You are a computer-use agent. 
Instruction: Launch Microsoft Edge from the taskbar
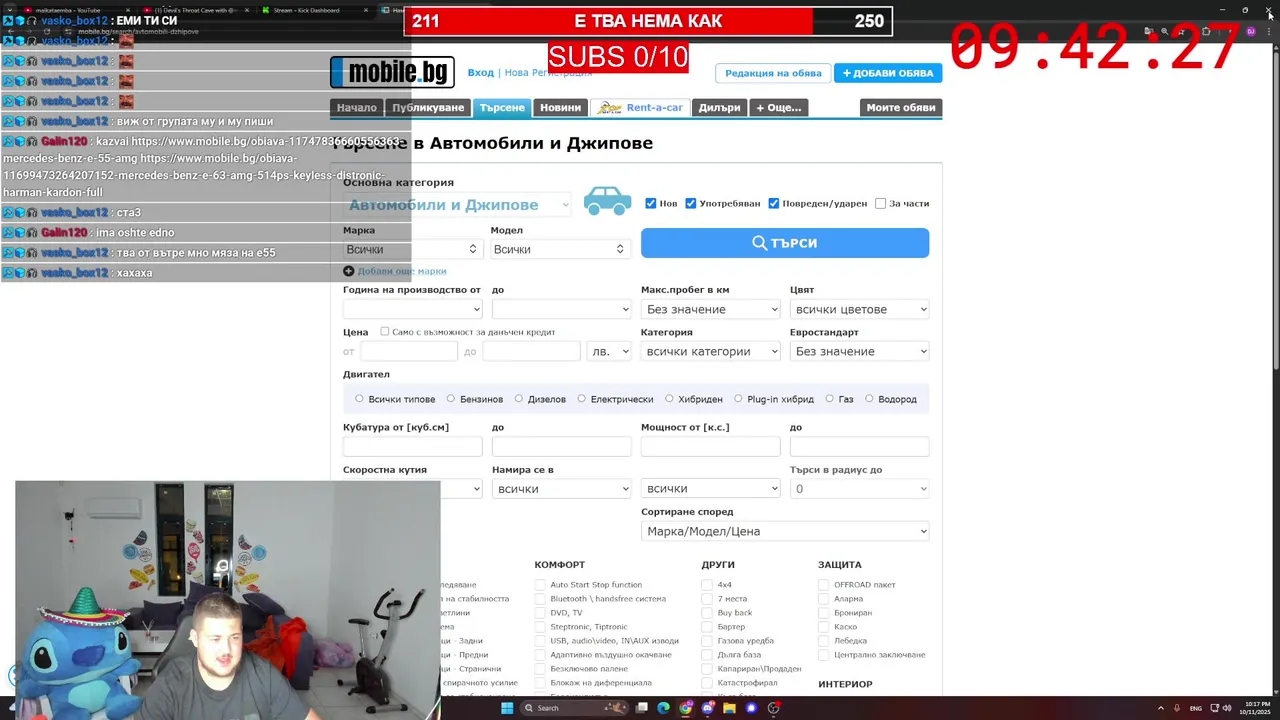[x=663, y=708]
